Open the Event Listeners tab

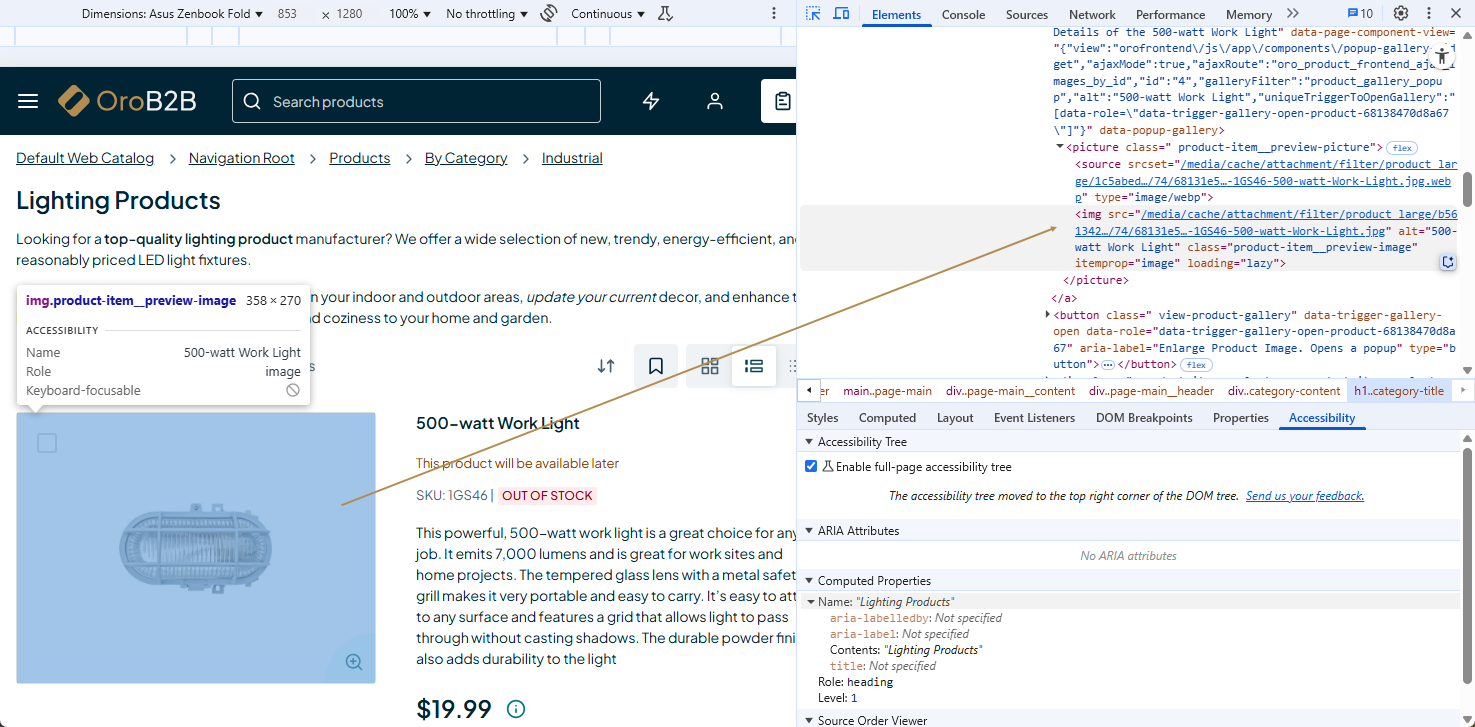tap(1034, 418)
